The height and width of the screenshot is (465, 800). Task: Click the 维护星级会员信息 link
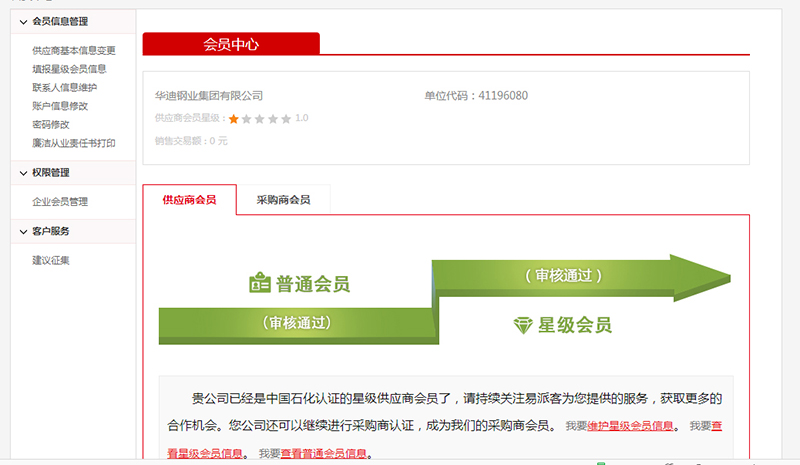tap(630, 426)
